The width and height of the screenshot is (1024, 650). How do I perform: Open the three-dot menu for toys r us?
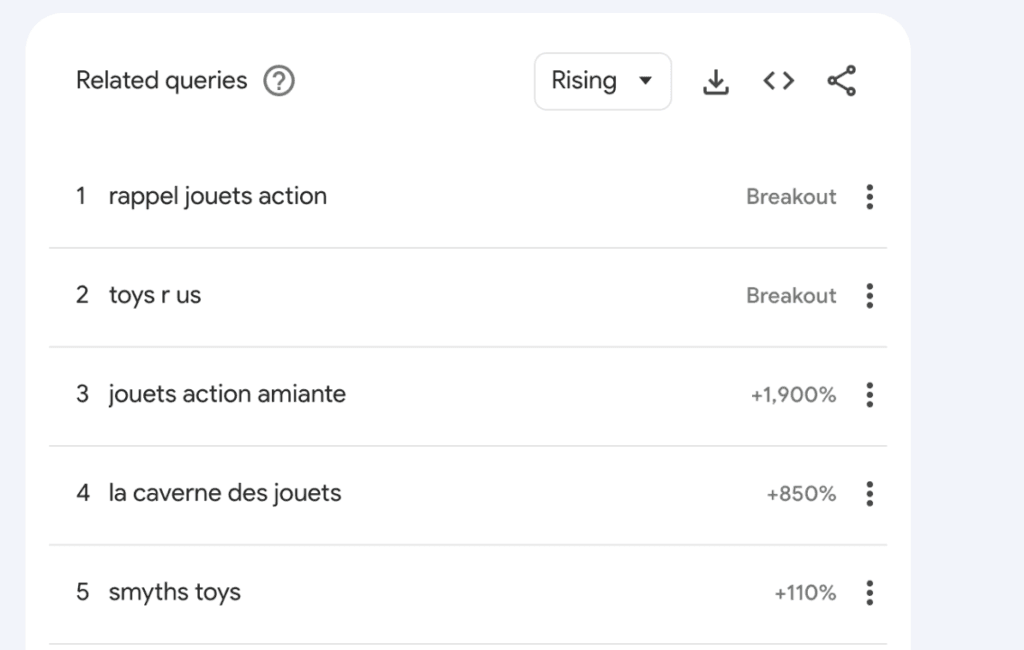(x=870, y=296)
